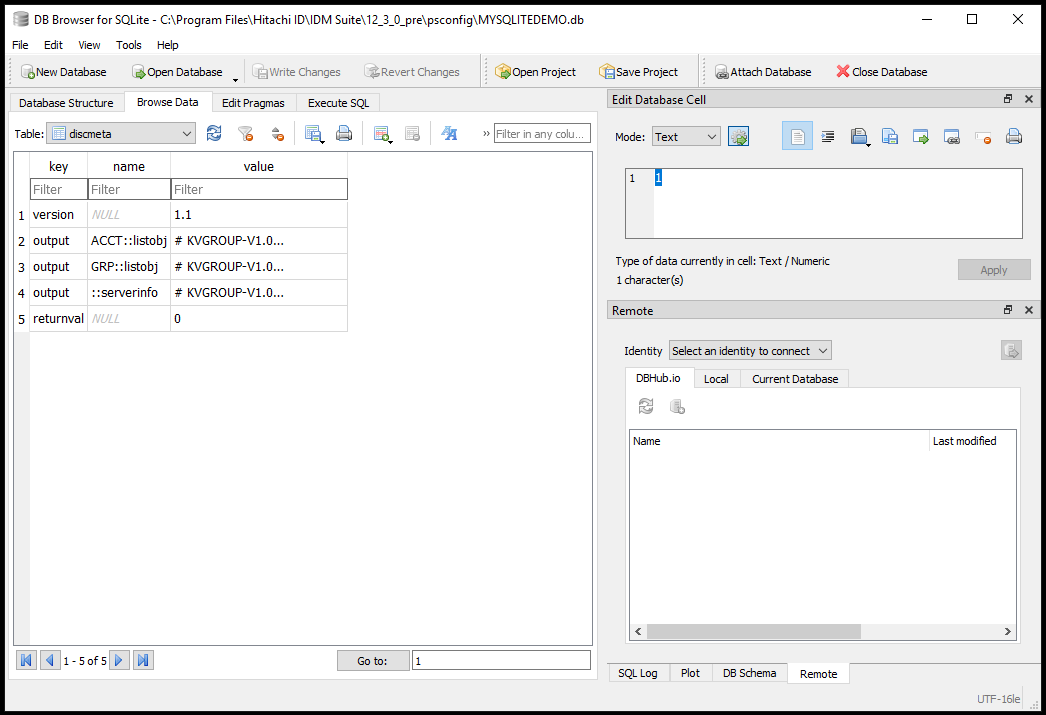Viewport: 1046px width, 715px height.
Task: Click the Close Database button
Action: coord(881,72)
